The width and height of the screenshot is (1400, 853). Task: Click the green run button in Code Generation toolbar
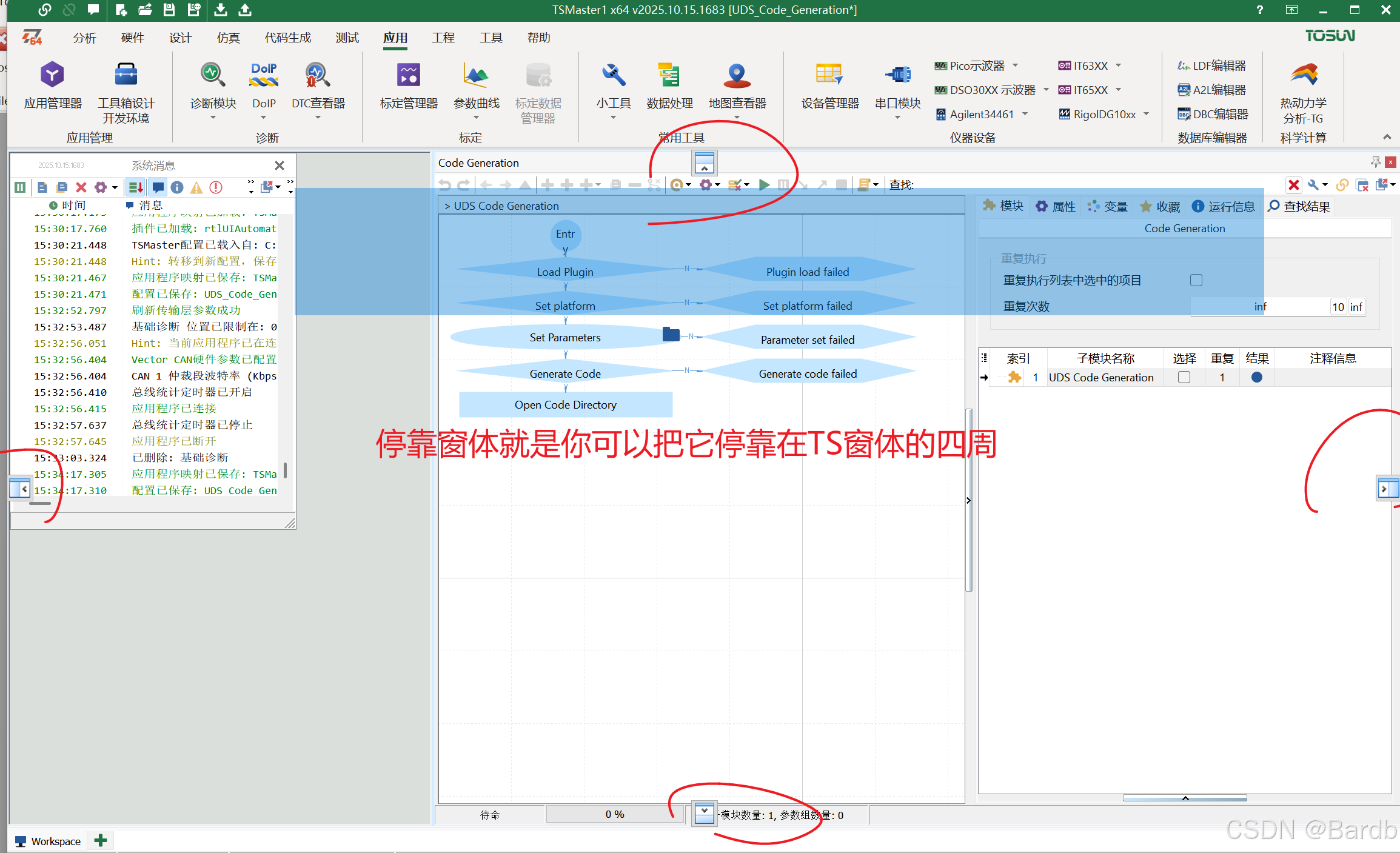(764, 185)
